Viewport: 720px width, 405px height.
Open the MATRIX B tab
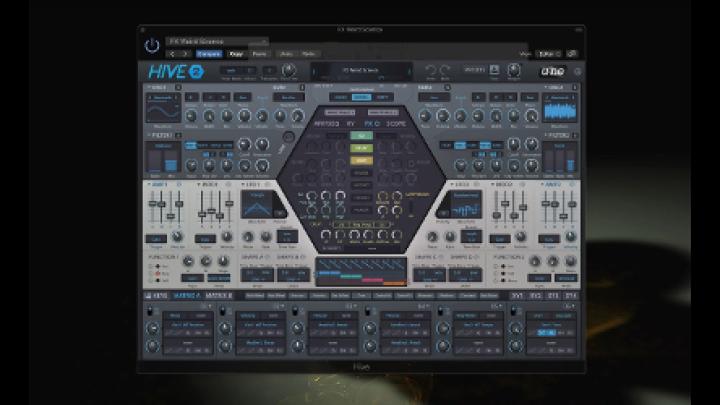coord(219,295)
